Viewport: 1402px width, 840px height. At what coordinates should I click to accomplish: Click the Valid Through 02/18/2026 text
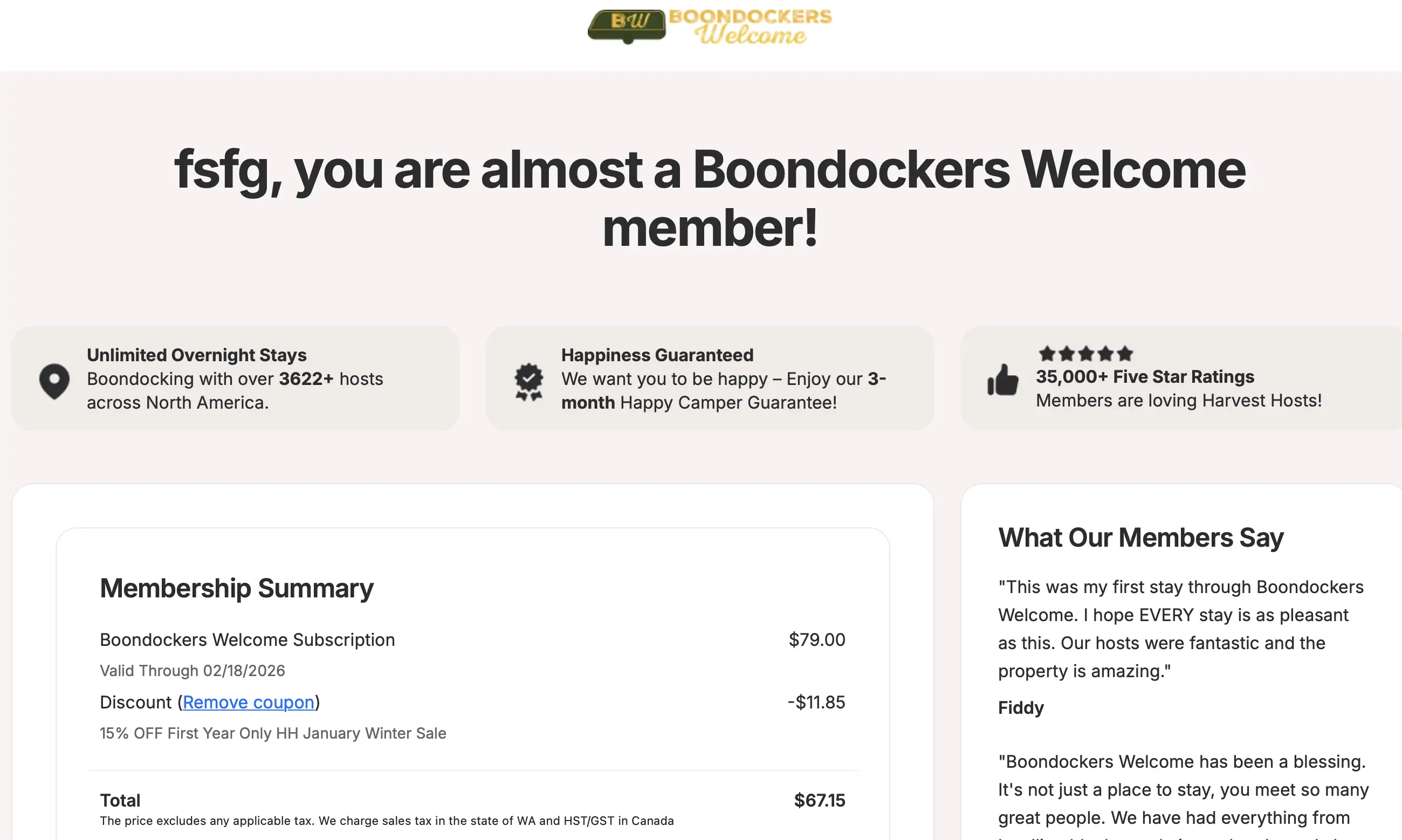[x=193, y=671]
